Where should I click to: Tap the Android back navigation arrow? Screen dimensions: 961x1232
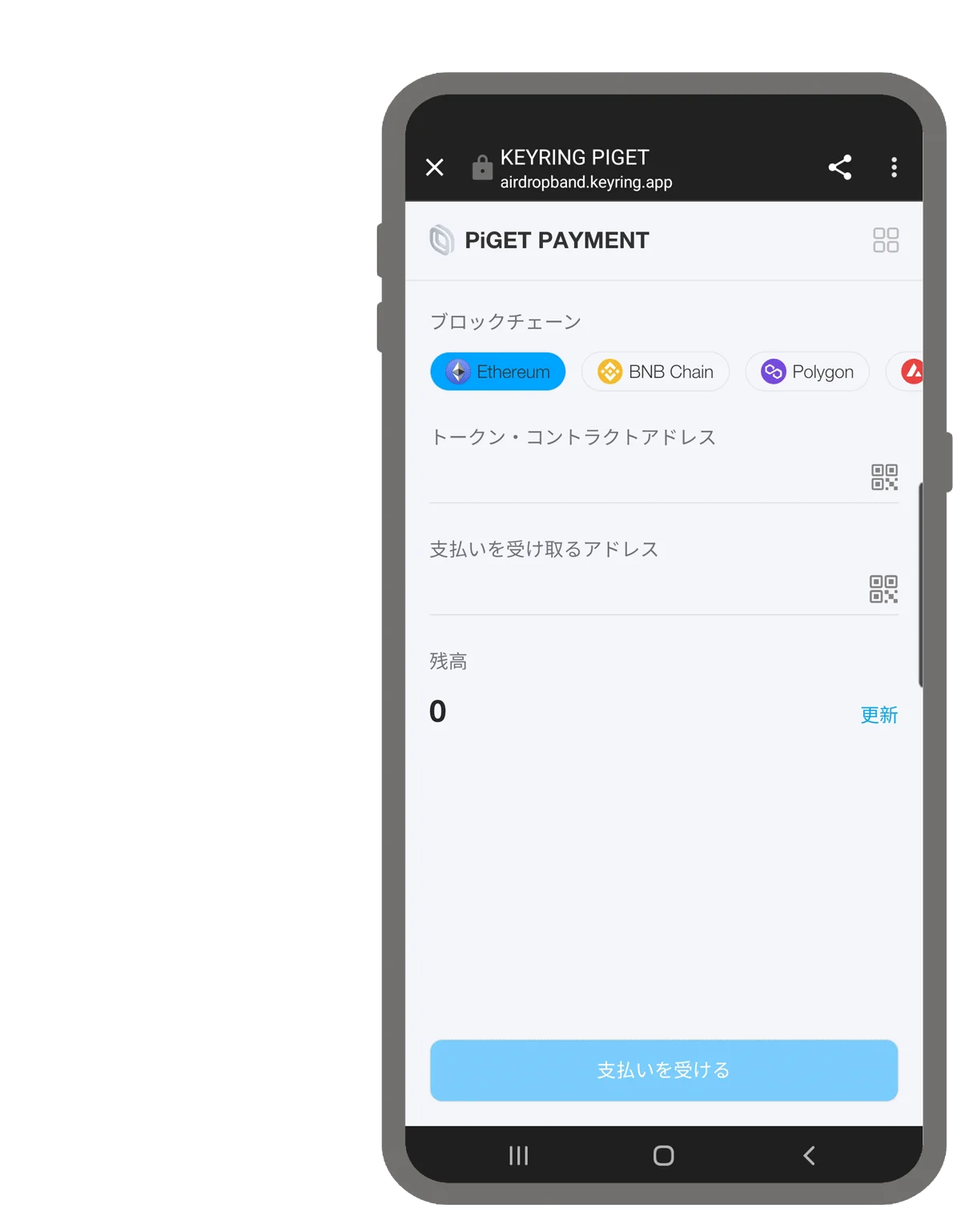click(x=809, y=1155)
